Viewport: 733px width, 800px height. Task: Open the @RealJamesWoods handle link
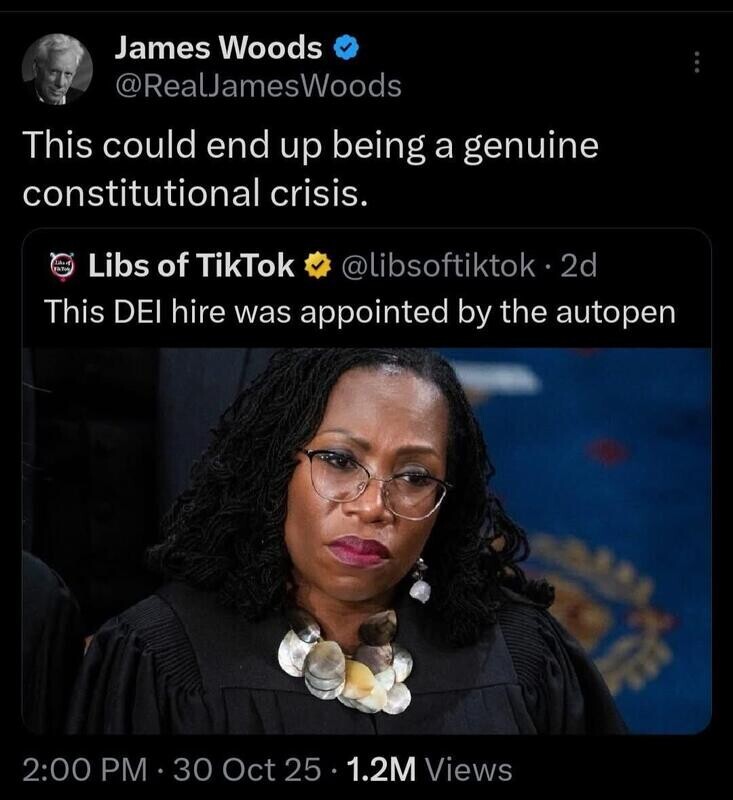pos(259,86)
